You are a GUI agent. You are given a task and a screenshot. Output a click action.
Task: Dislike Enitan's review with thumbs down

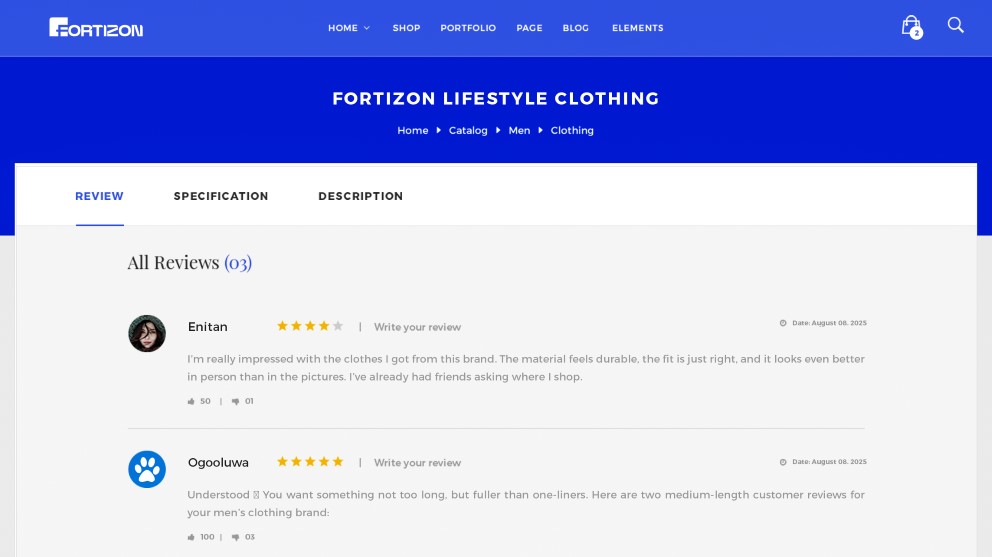click(236, 401)
